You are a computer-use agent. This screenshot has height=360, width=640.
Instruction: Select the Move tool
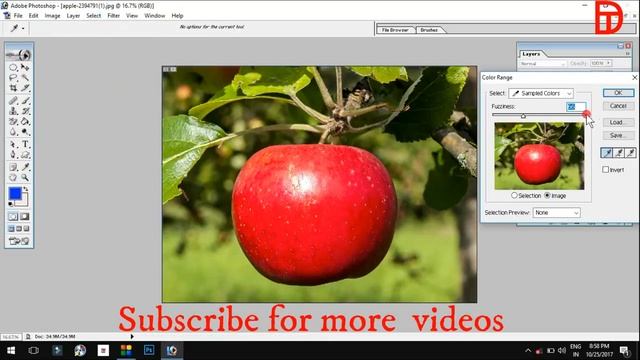pos(25,67)
